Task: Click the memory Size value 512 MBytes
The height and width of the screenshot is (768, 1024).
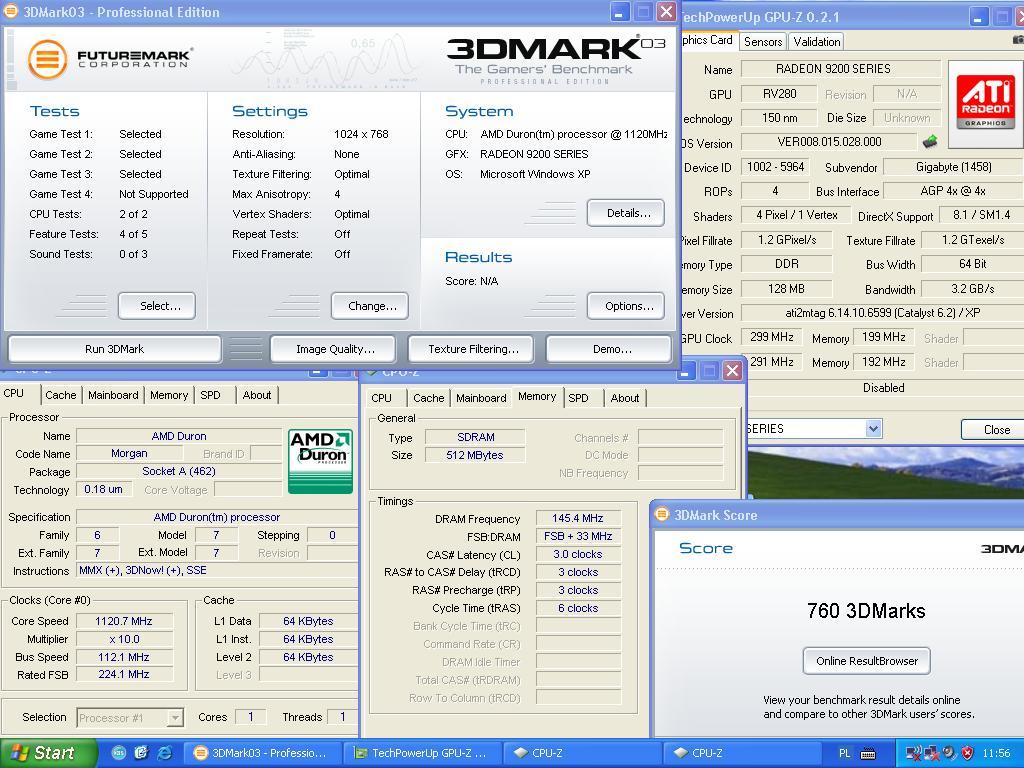Action: click(475, 455)
